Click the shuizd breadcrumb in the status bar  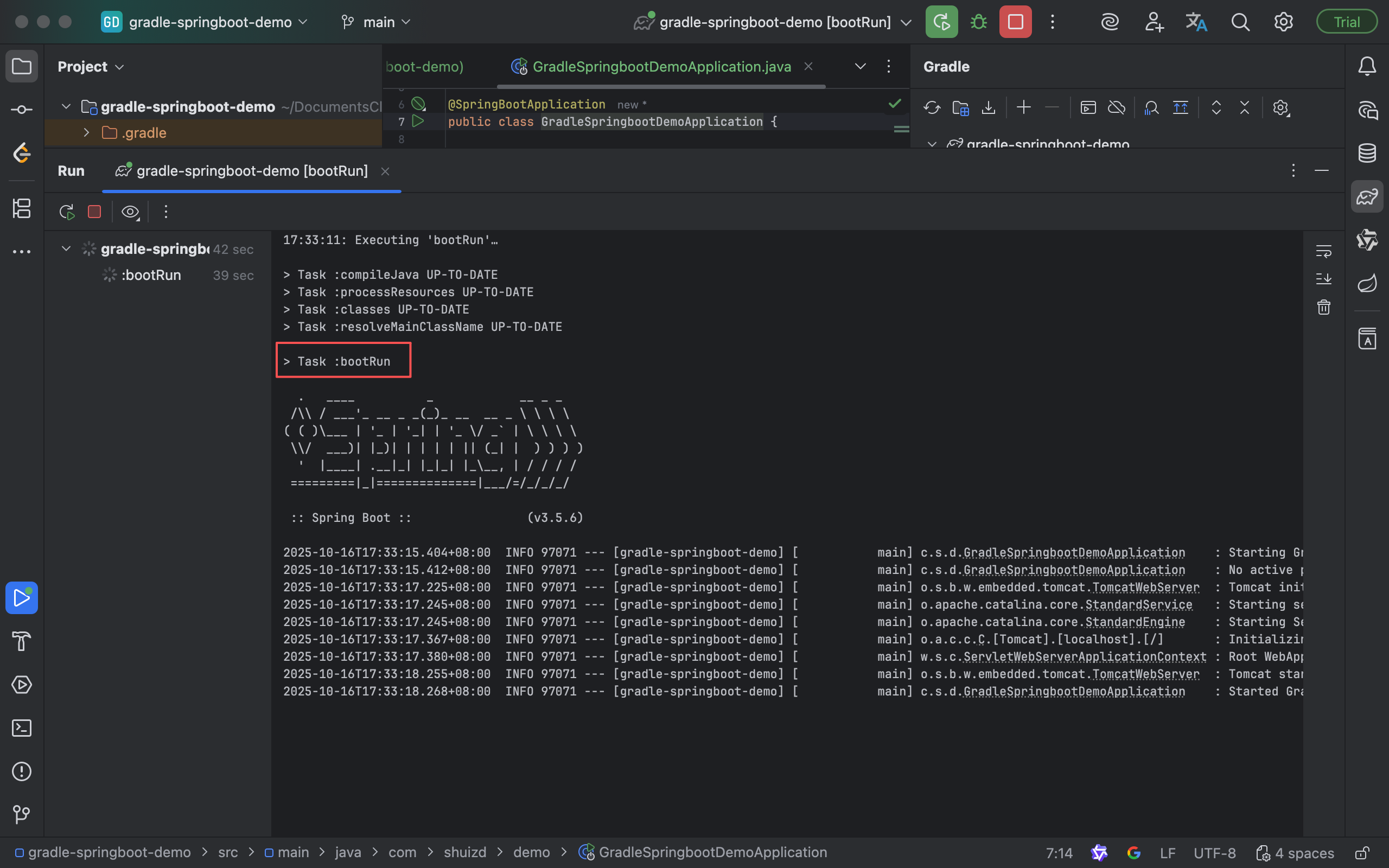[x=464, y=852]
